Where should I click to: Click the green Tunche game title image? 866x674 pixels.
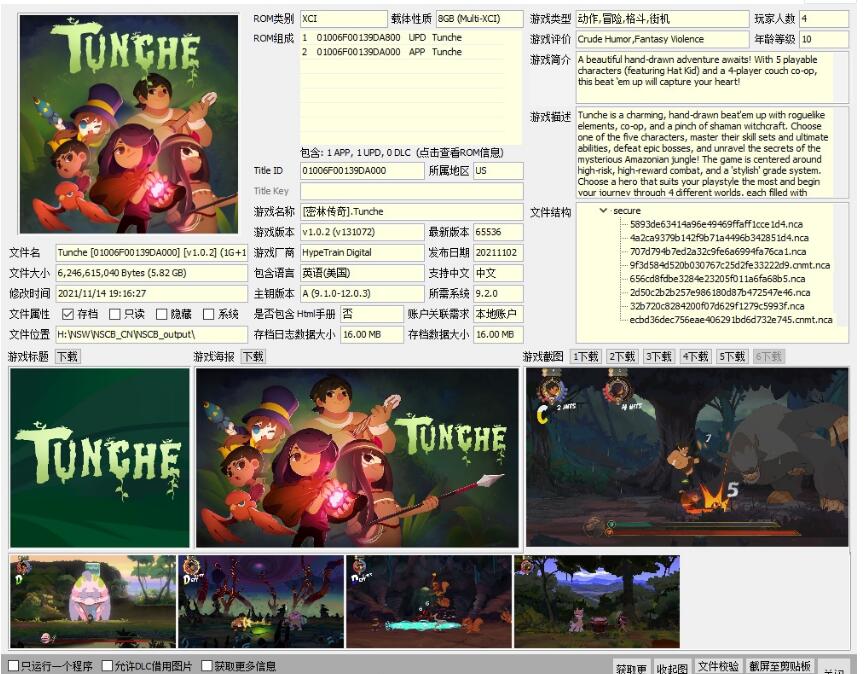pos(99,458)
